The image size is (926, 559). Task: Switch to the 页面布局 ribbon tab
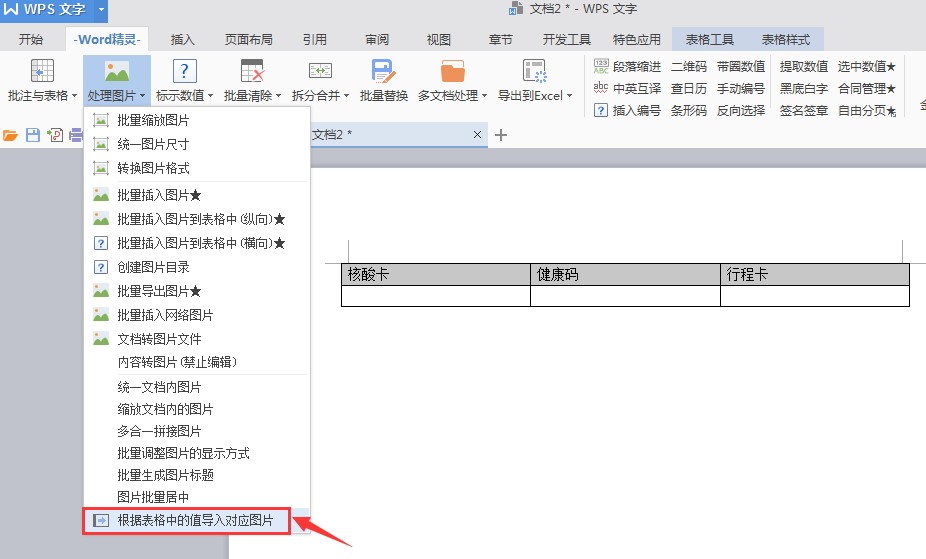tap(249, 40)
